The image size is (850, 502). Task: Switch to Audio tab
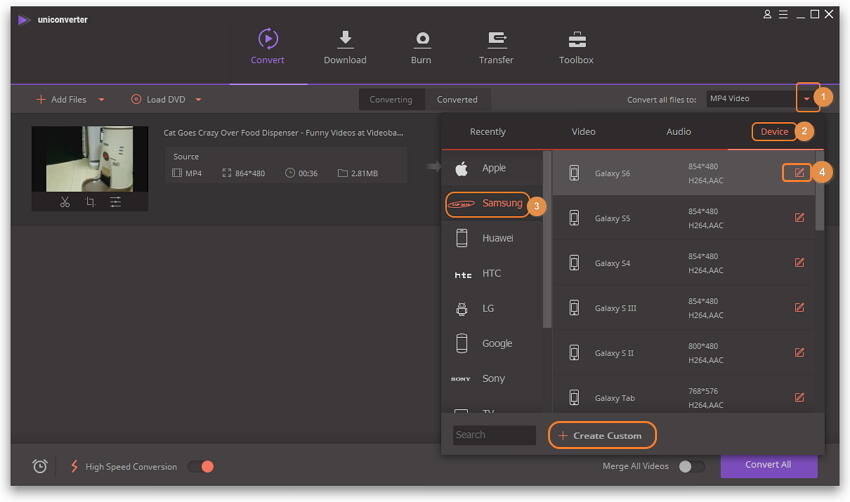(678, 132)
